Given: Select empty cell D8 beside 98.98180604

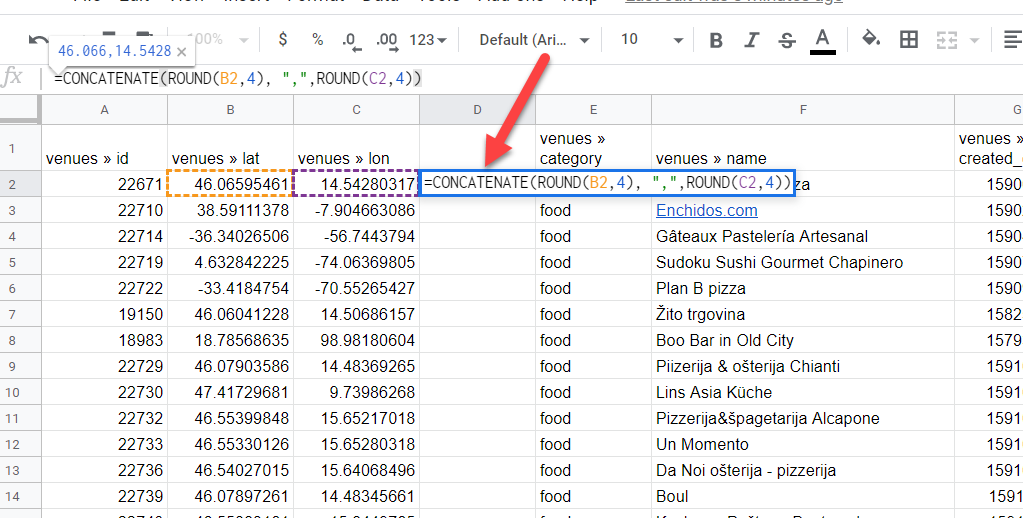Looking at the screenshot, I should pyautogui.click(x=477, y=340).
